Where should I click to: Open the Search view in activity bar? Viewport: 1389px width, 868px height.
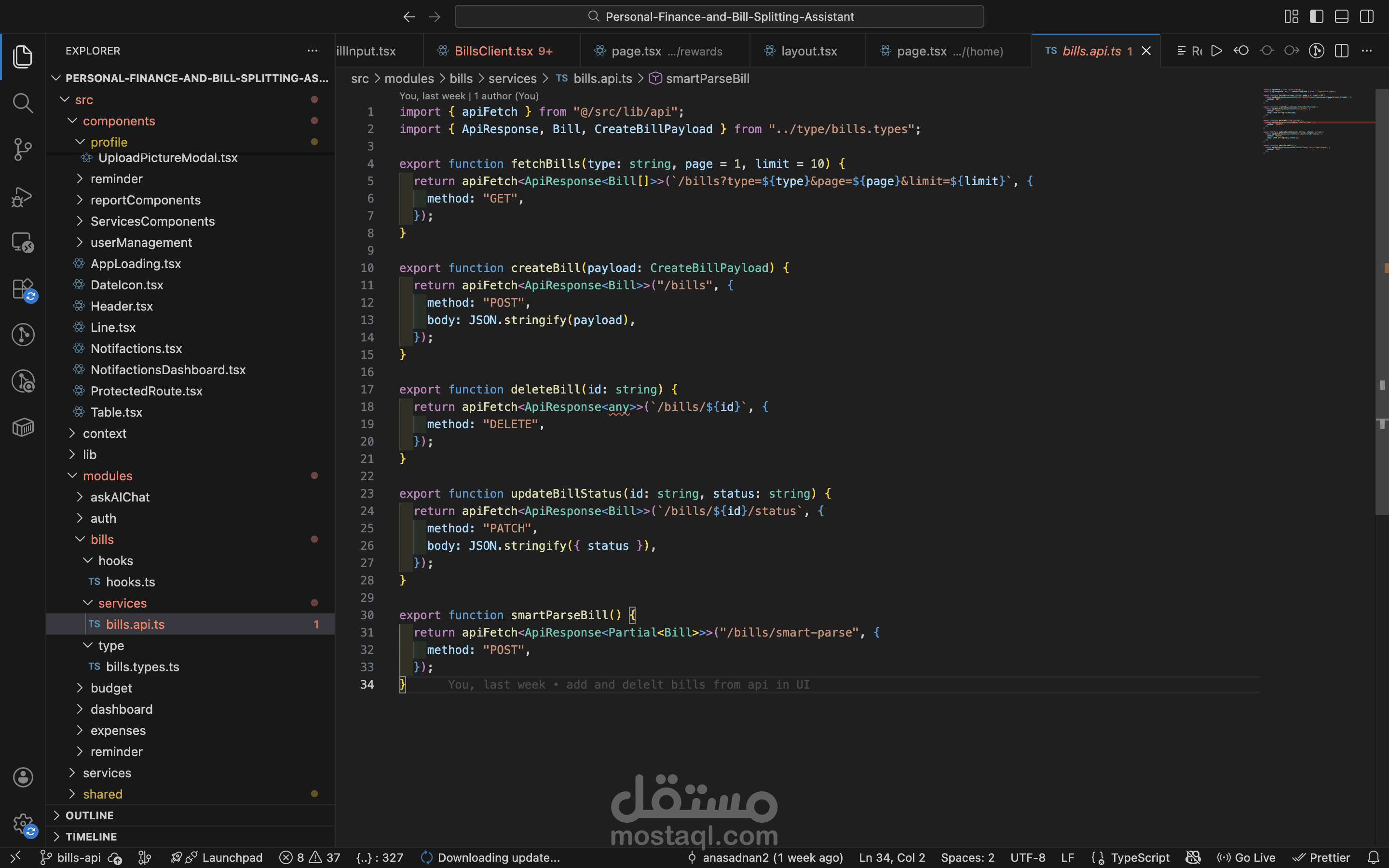point(23,103)
